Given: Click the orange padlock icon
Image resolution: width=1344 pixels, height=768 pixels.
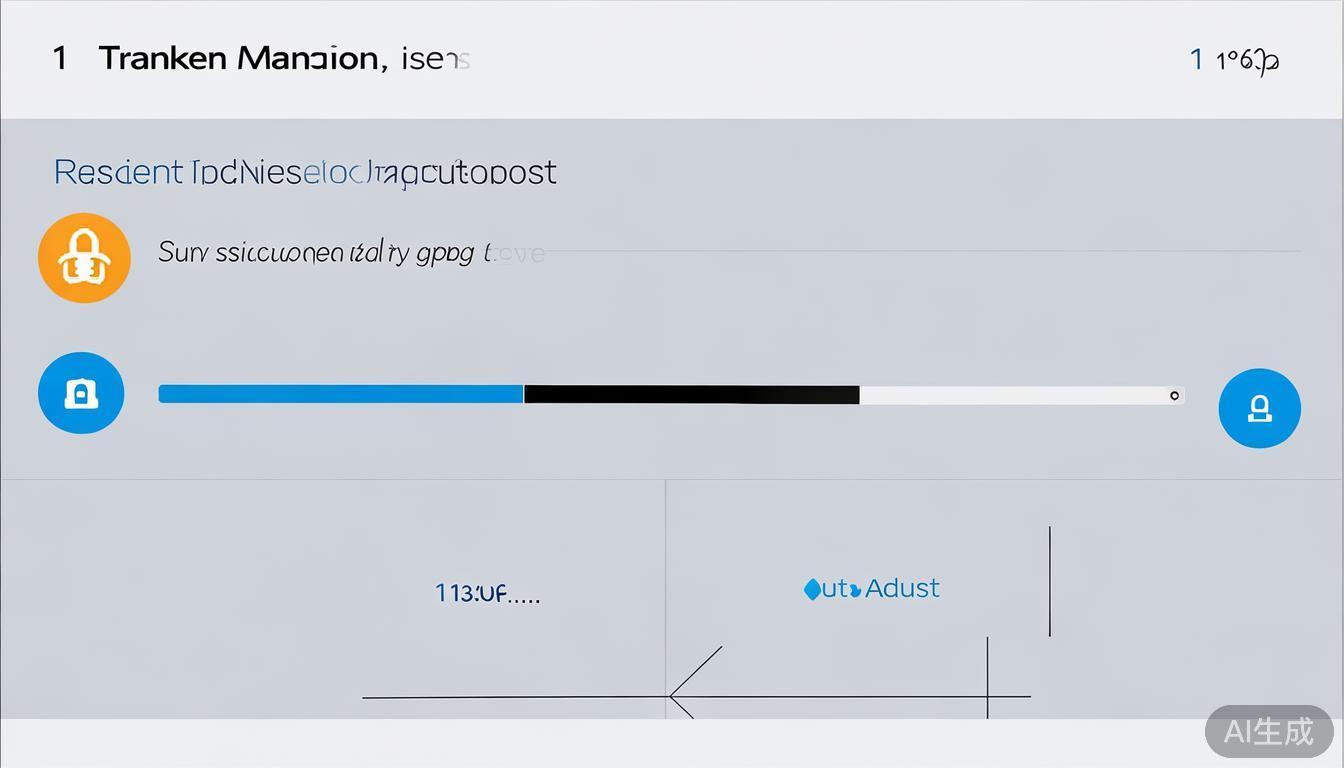Looking at the screenshot, I should pyautogui.click(x=84, y=258).
